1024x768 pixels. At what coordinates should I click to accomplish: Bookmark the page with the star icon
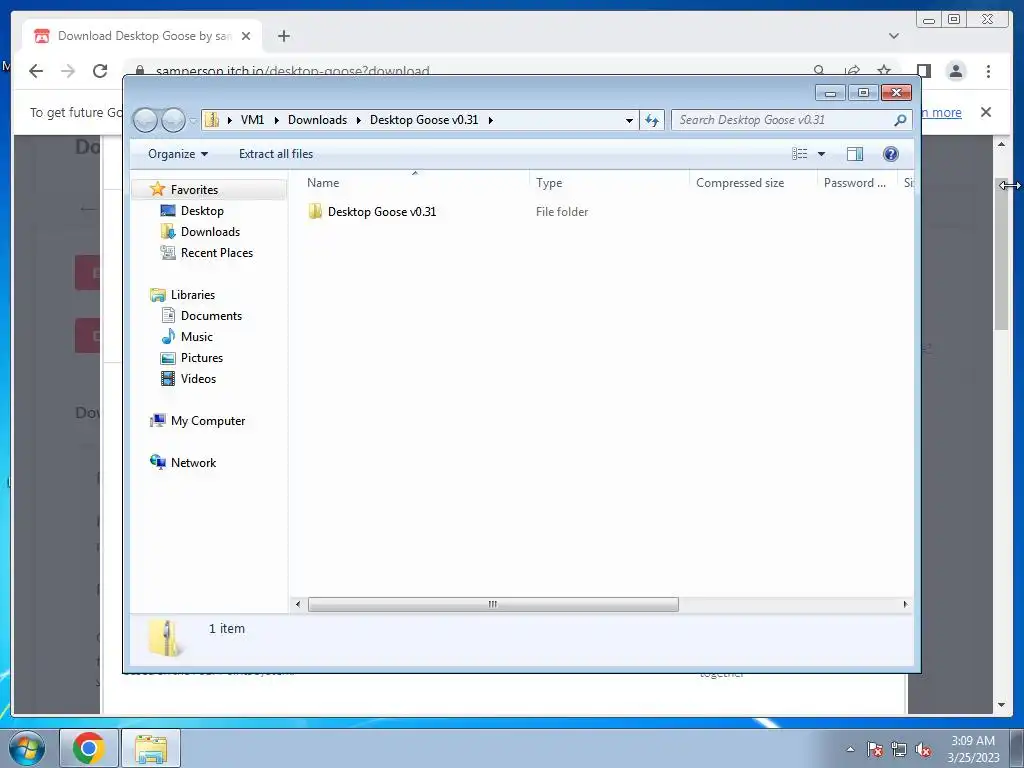tap(884, 70)
